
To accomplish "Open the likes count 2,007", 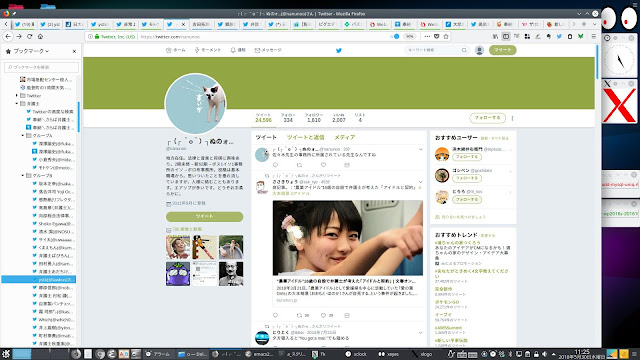I will coord(338,118).
